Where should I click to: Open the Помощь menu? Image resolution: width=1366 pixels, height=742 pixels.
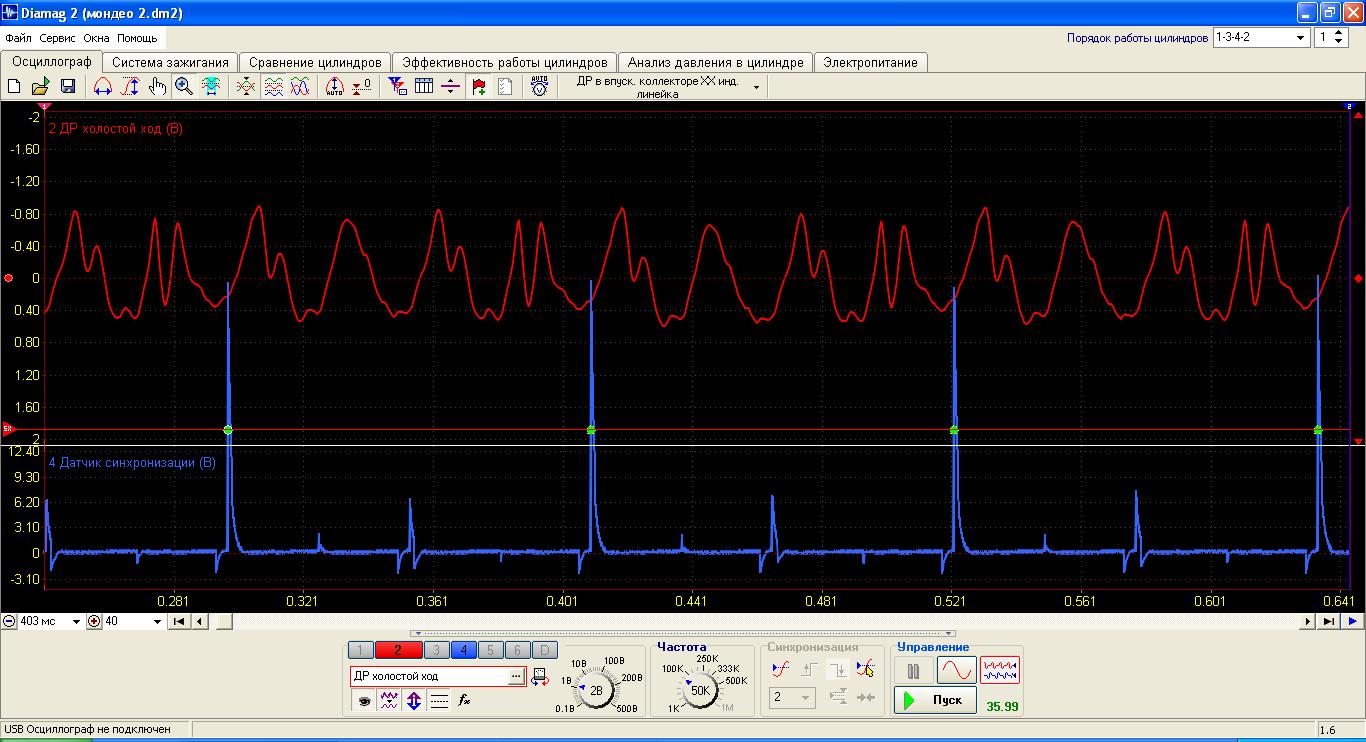click(x=137, y=38)
